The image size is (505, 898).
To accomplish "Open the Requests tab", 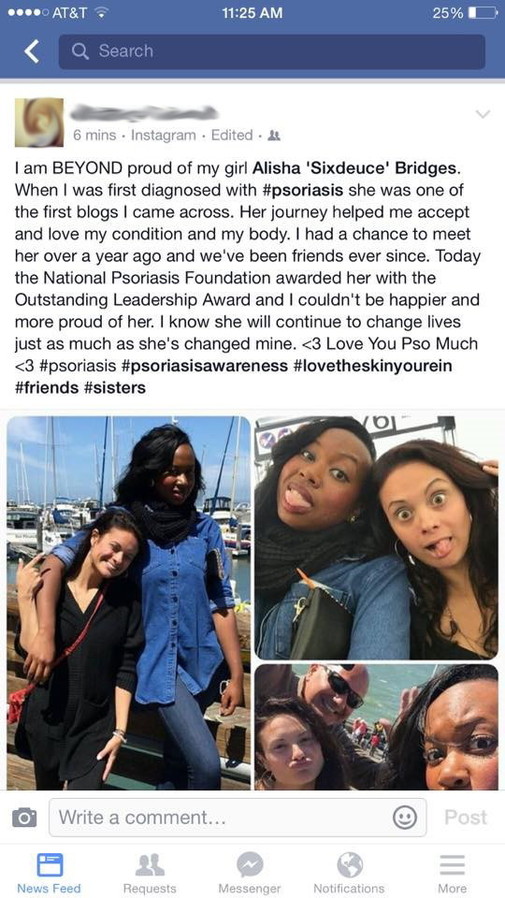I will click(149, 873).
